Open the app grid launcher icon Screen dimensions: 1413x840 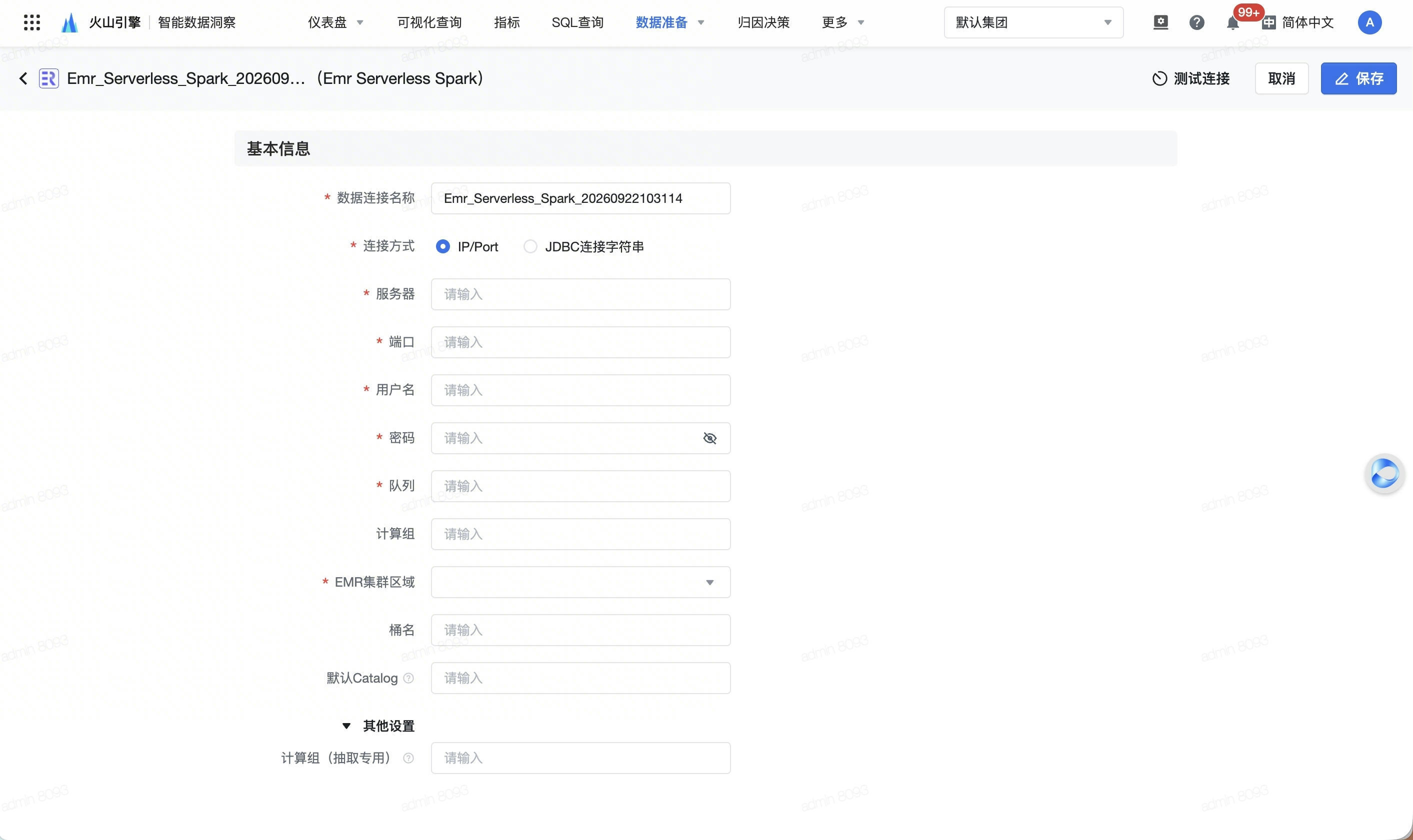(31, 22)
